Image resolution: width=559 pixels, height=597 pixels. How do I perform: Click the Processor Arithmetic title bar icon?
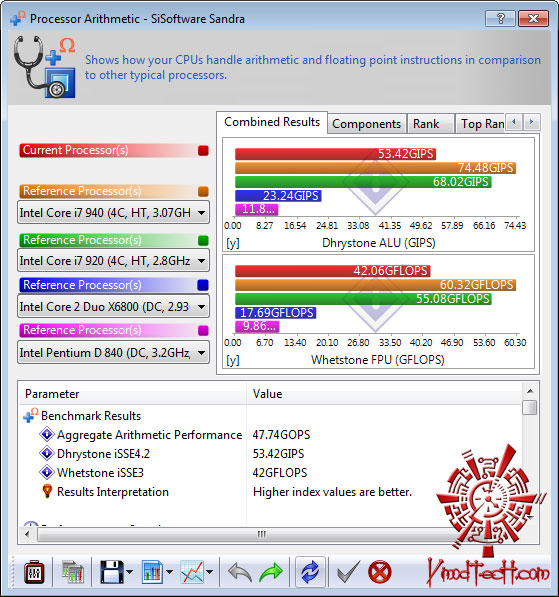point(18,18)
